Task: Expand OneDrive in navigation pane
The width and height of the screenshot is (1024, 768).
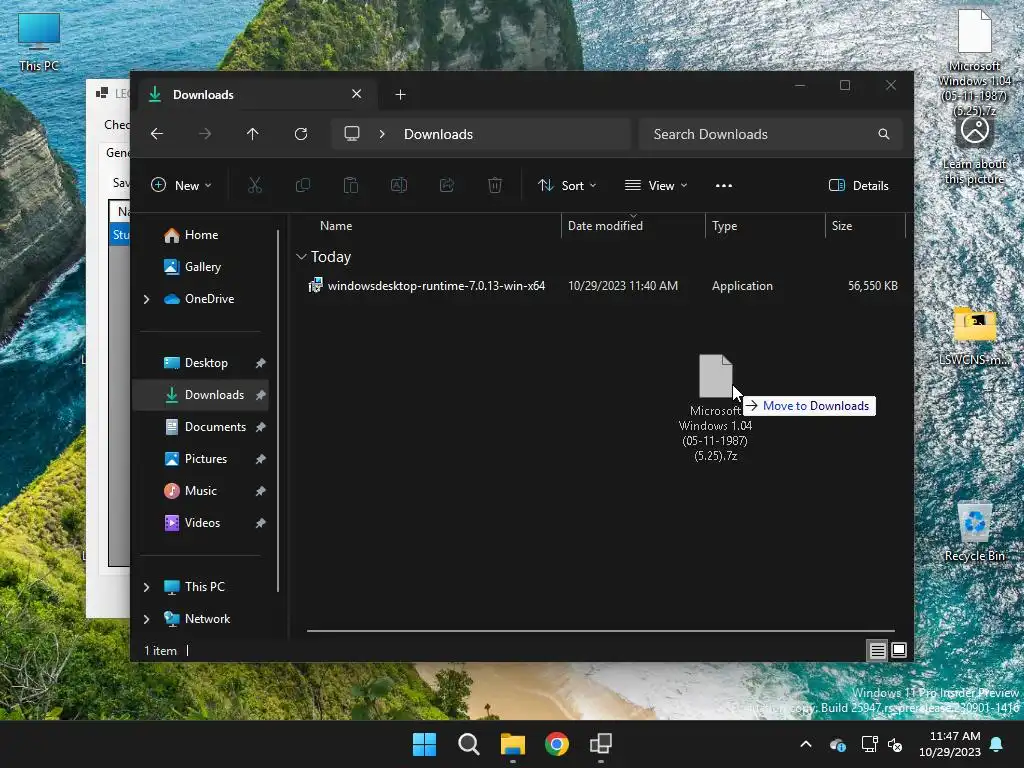Action: click(146, 299)
